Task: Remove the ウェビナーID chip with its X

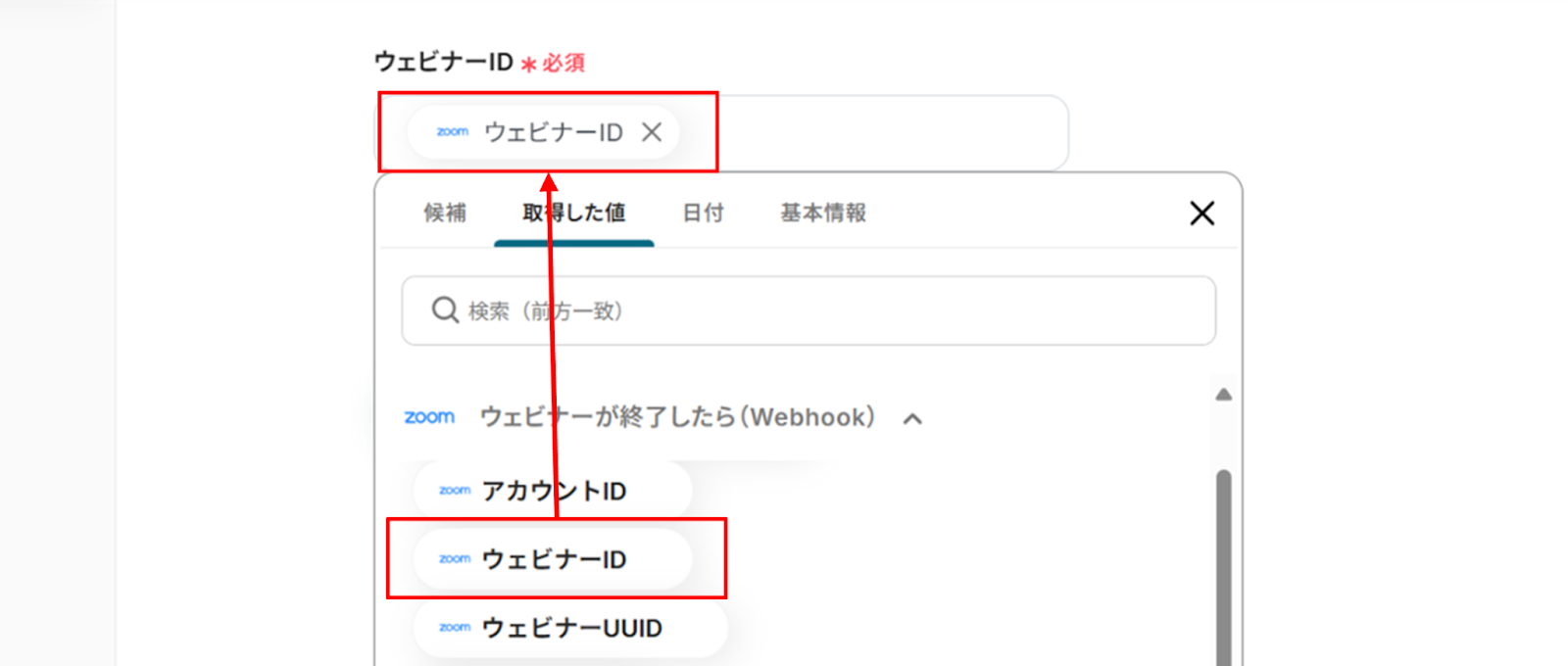Action: point(652,132)
